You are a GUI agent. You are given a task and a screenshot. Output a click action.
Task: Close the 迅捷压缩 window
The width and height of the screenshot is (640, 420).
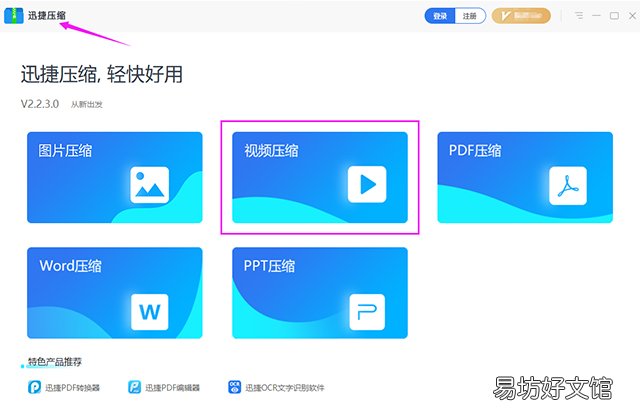click(x=633, y=16)
